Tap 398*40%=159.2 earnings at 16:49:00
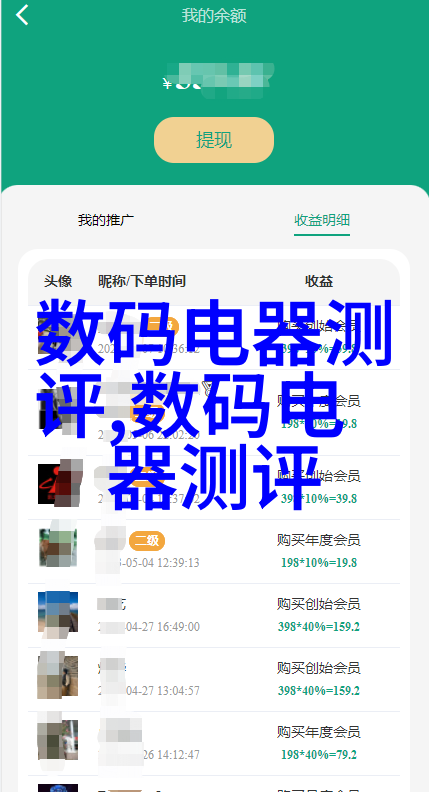Viewport: 429px width, 792px height. tap(319, 627)
